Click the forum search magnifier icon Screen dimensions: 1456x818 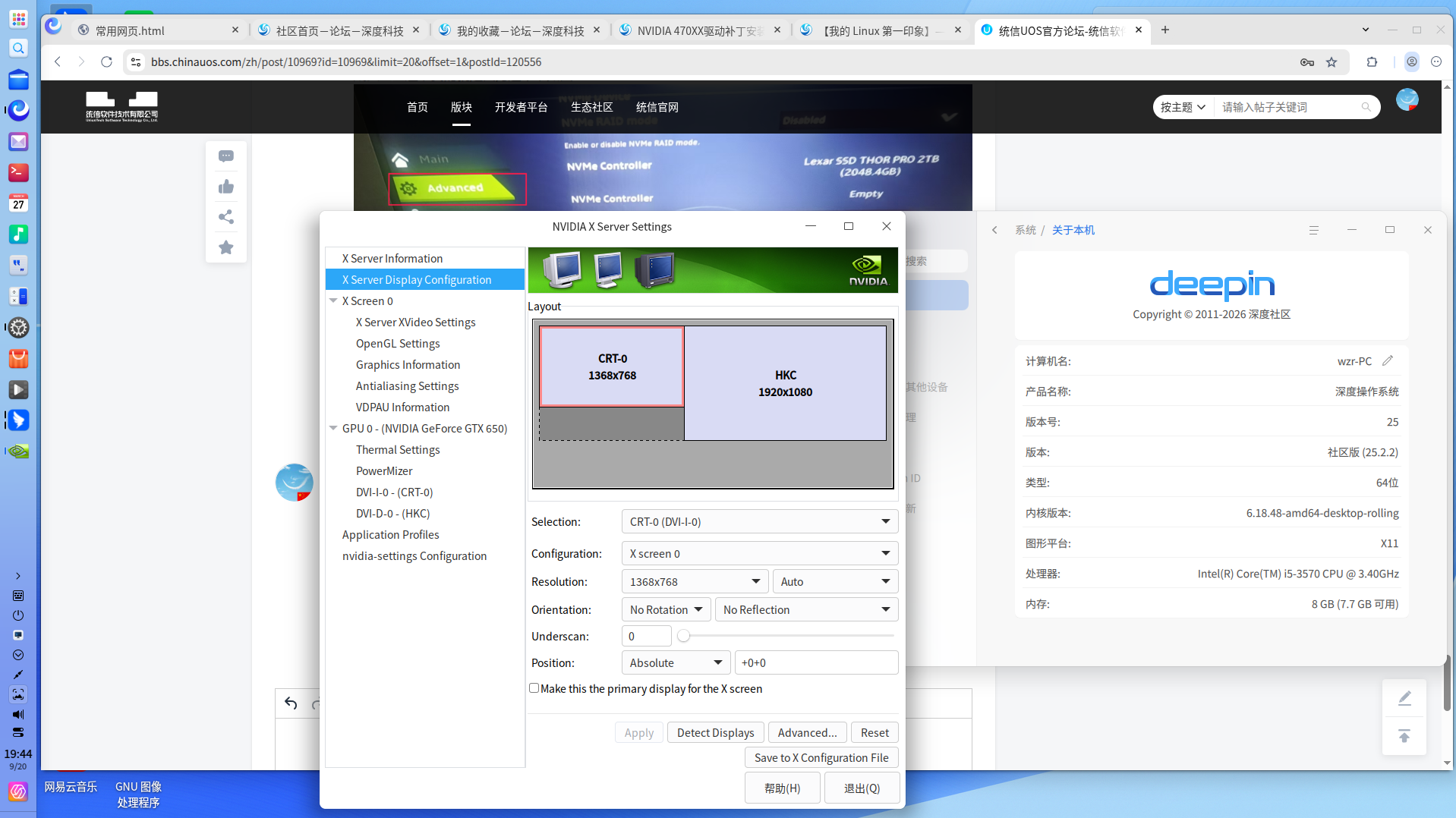[1366, 107]
